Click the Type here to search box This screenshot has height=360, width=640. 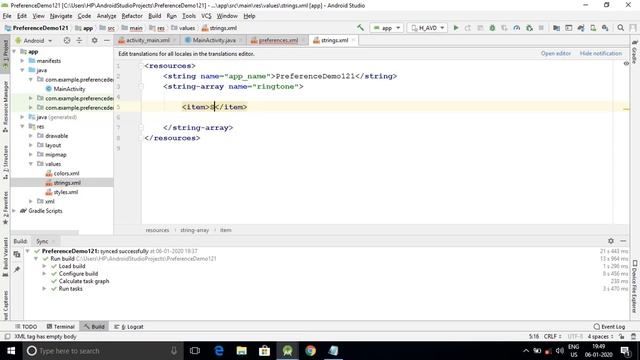[102, 351]
